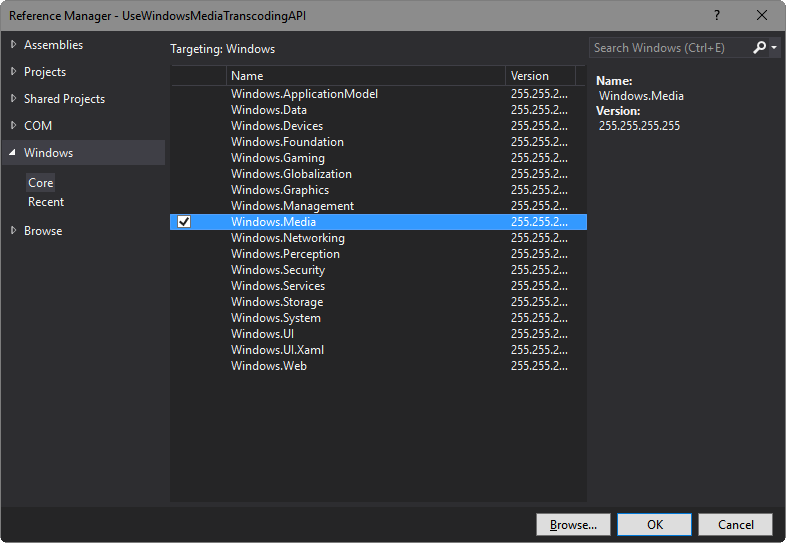Screen dimensions: 786x543
Task: Select the Windows.Storage row
Action: [378, 302]
